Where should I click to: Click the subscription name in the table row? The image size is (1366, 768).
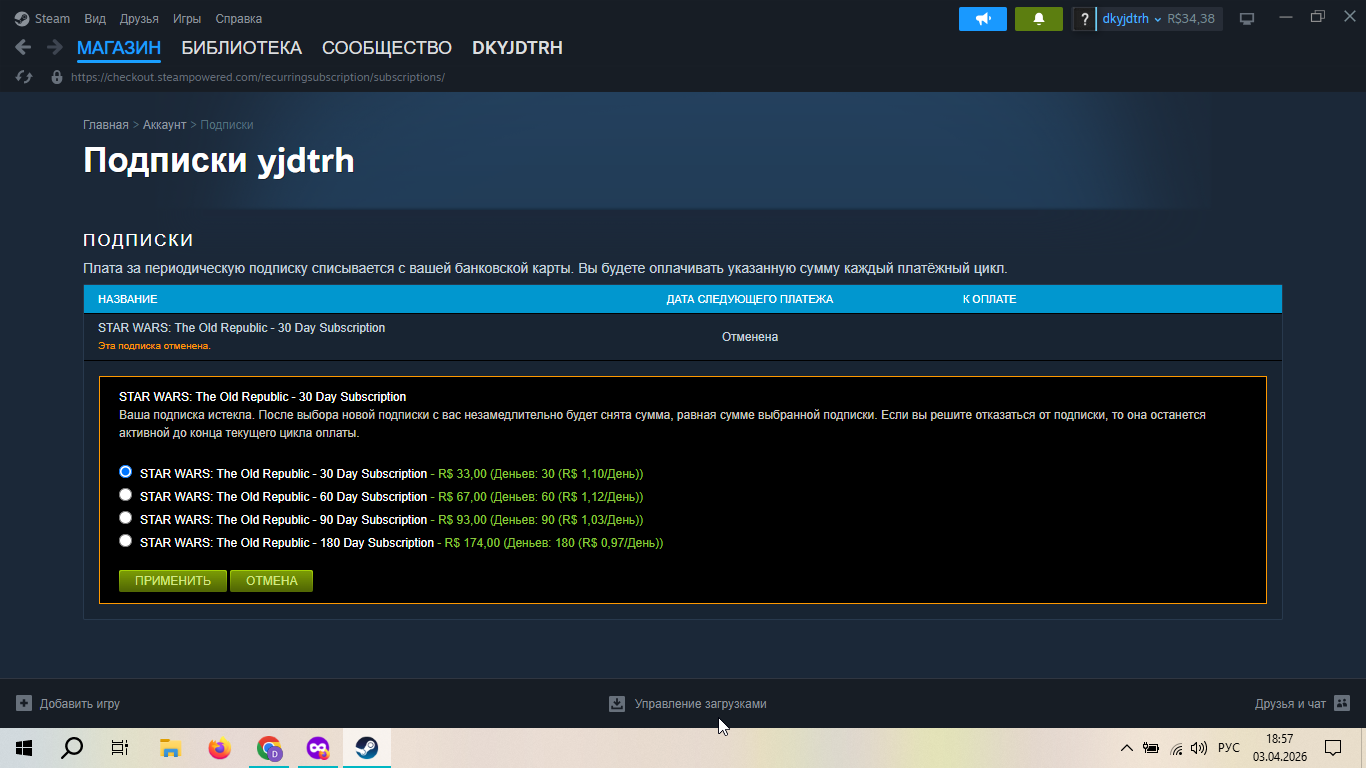[241, 328]
